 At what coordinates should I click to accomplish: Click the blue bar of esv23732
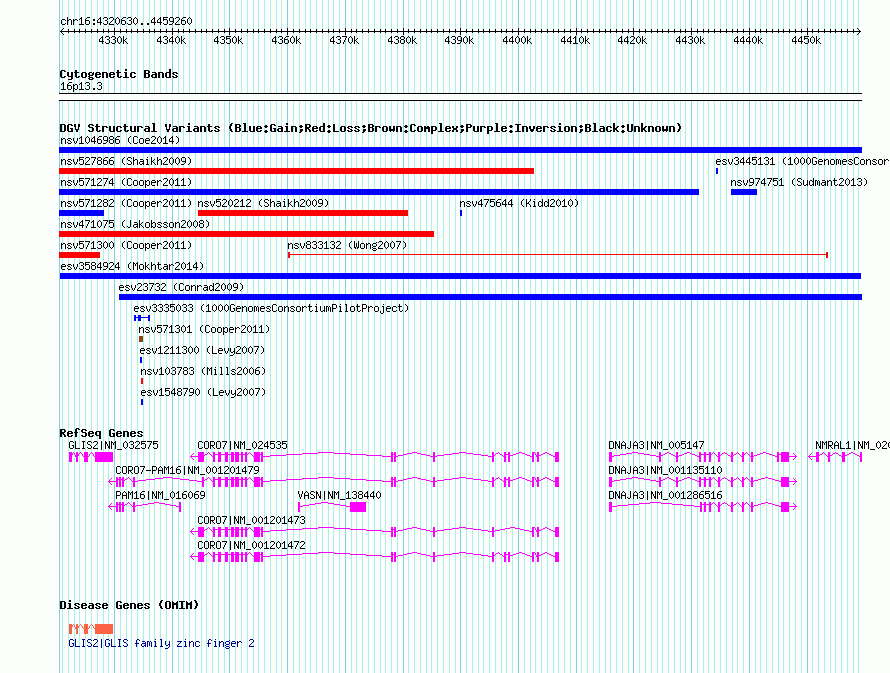pyautogui.click(x=490, y=297)
